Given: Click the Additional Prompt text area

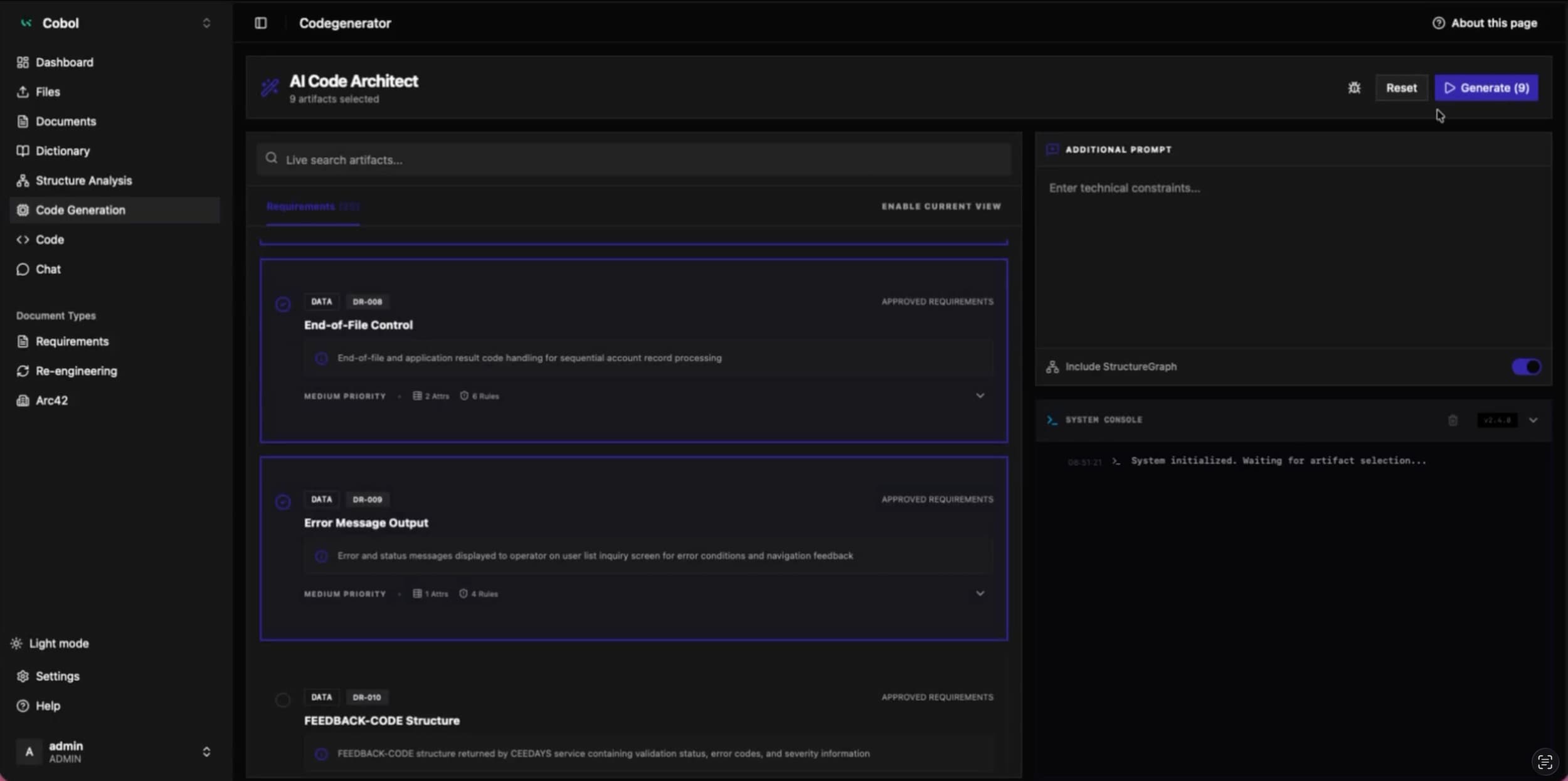Looking at the screenshot, I should click(1293, 257).
